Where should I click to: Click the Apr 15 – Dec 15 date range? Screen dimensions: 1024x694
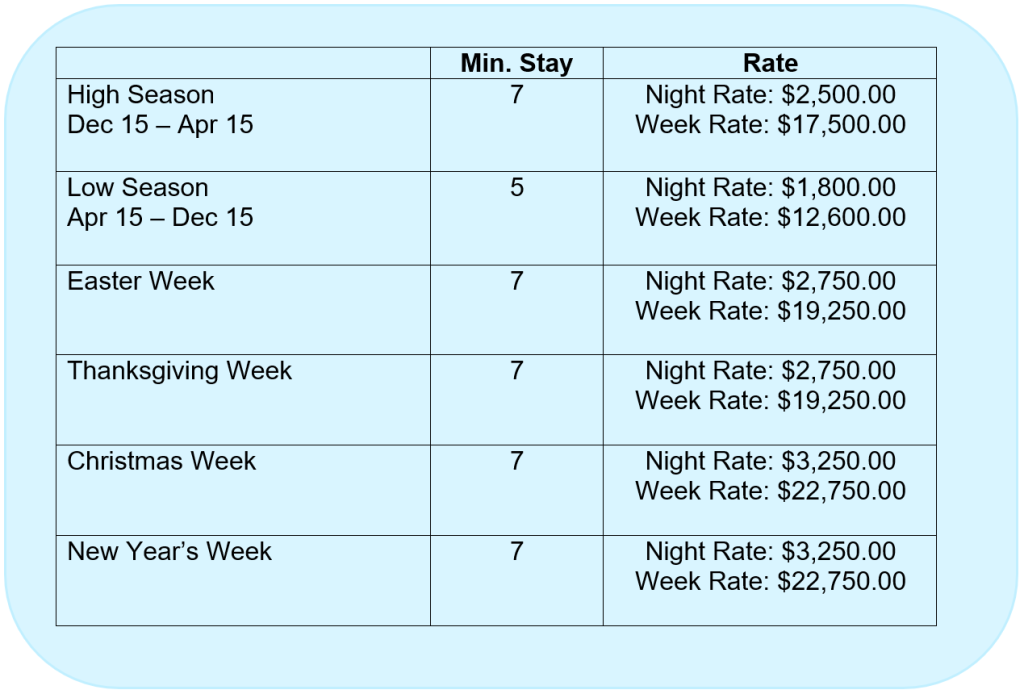pos(160,217)
